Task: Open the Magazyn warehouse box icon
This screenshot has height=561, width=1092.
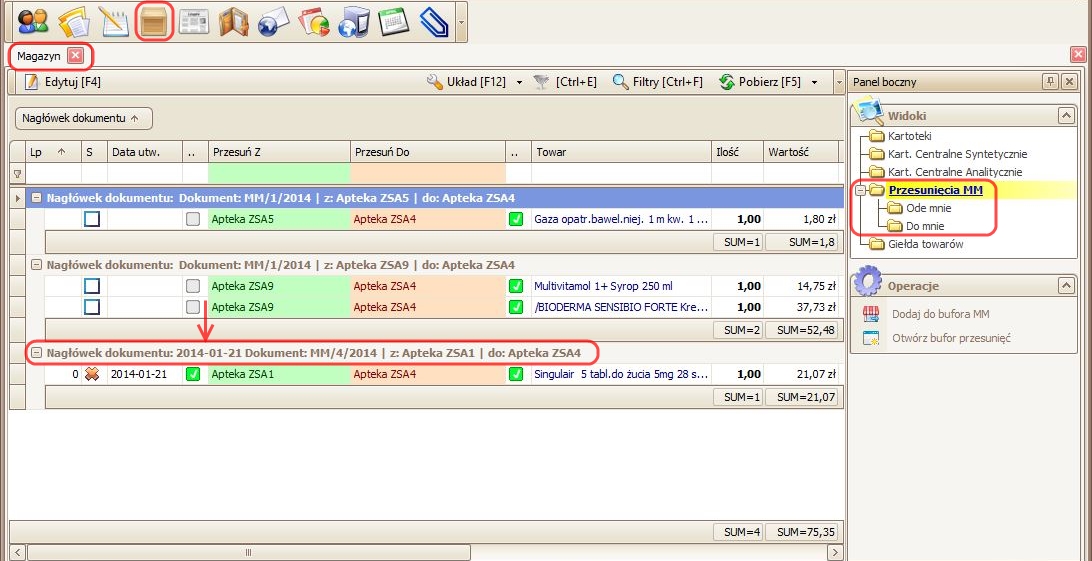Action: (x=154, y=21)
